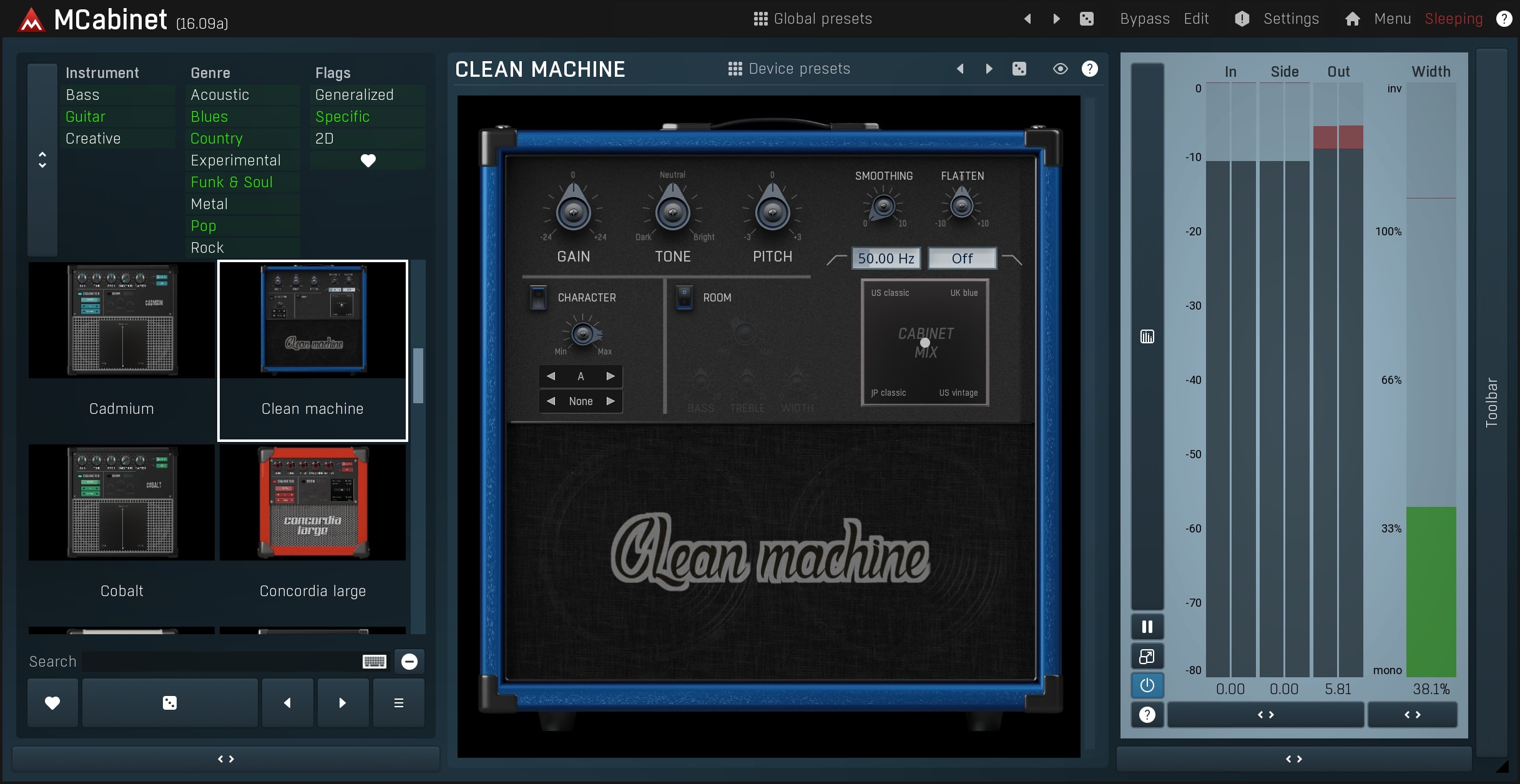The width and height of the screenshot is (1520, 784).
Task: Select the Concordia large cabinet thumbnail
Action: (x=313, y=503)
